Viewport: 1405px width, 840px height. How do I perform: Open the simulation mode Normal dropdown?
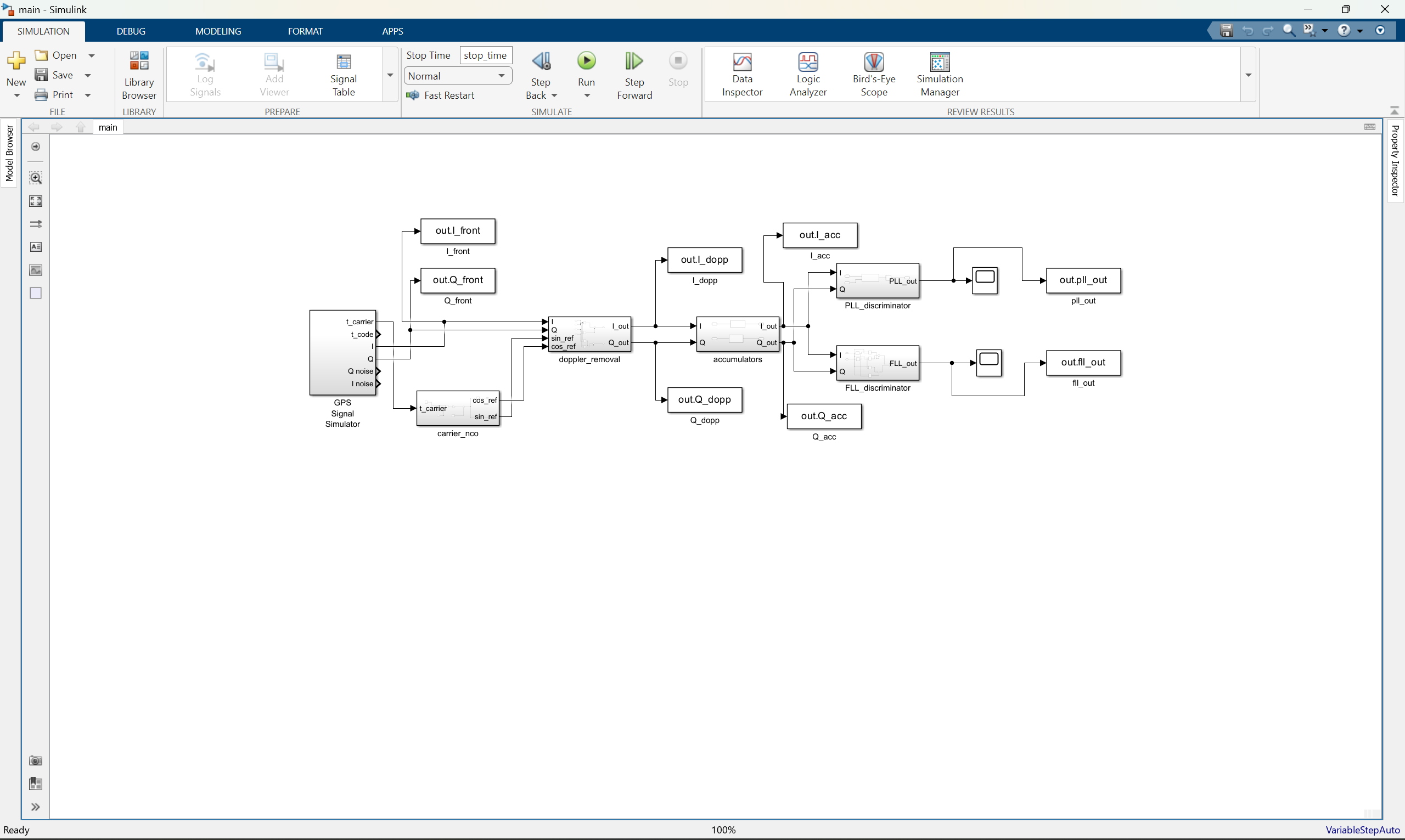(x=457, y=76)
